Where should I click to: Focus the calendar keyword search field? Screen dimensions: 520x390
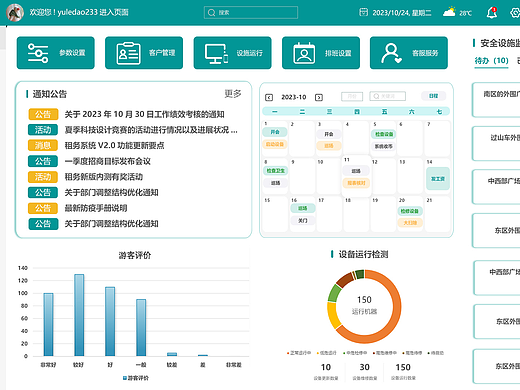(387, 96)
